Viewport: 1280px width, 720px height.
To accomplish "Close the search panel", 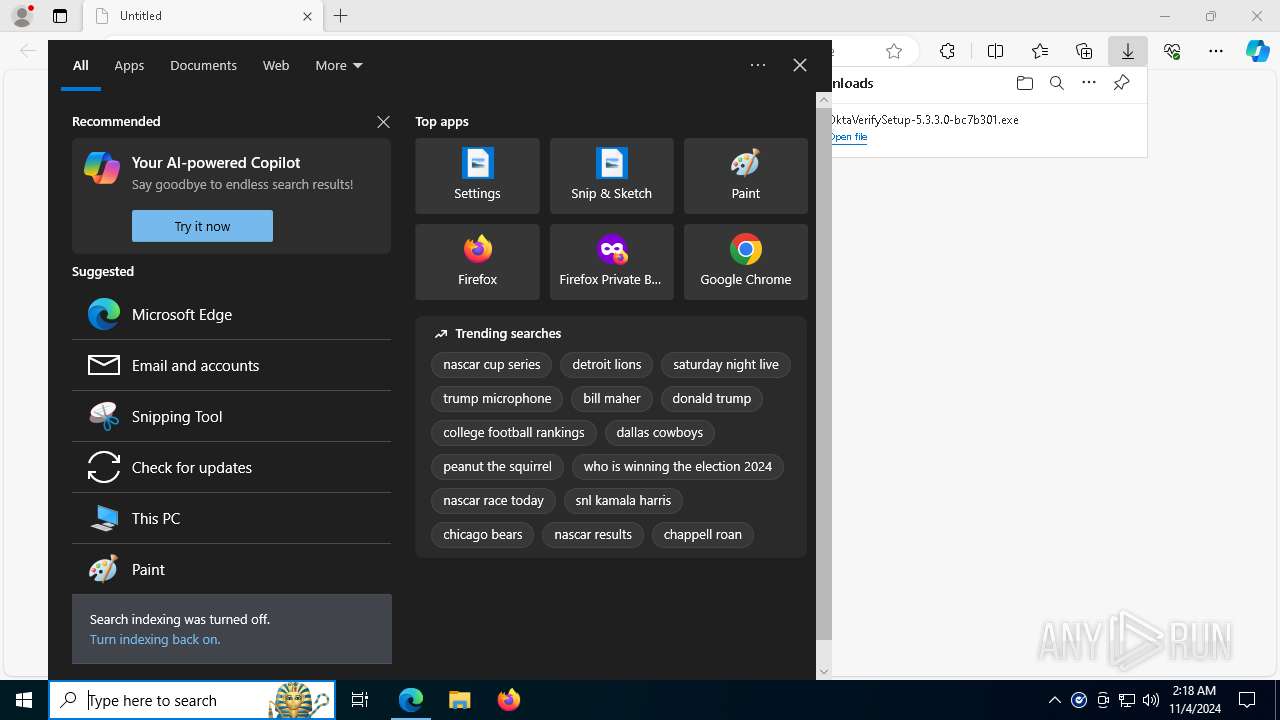I will pyautogui.click(x=799, y=65).
